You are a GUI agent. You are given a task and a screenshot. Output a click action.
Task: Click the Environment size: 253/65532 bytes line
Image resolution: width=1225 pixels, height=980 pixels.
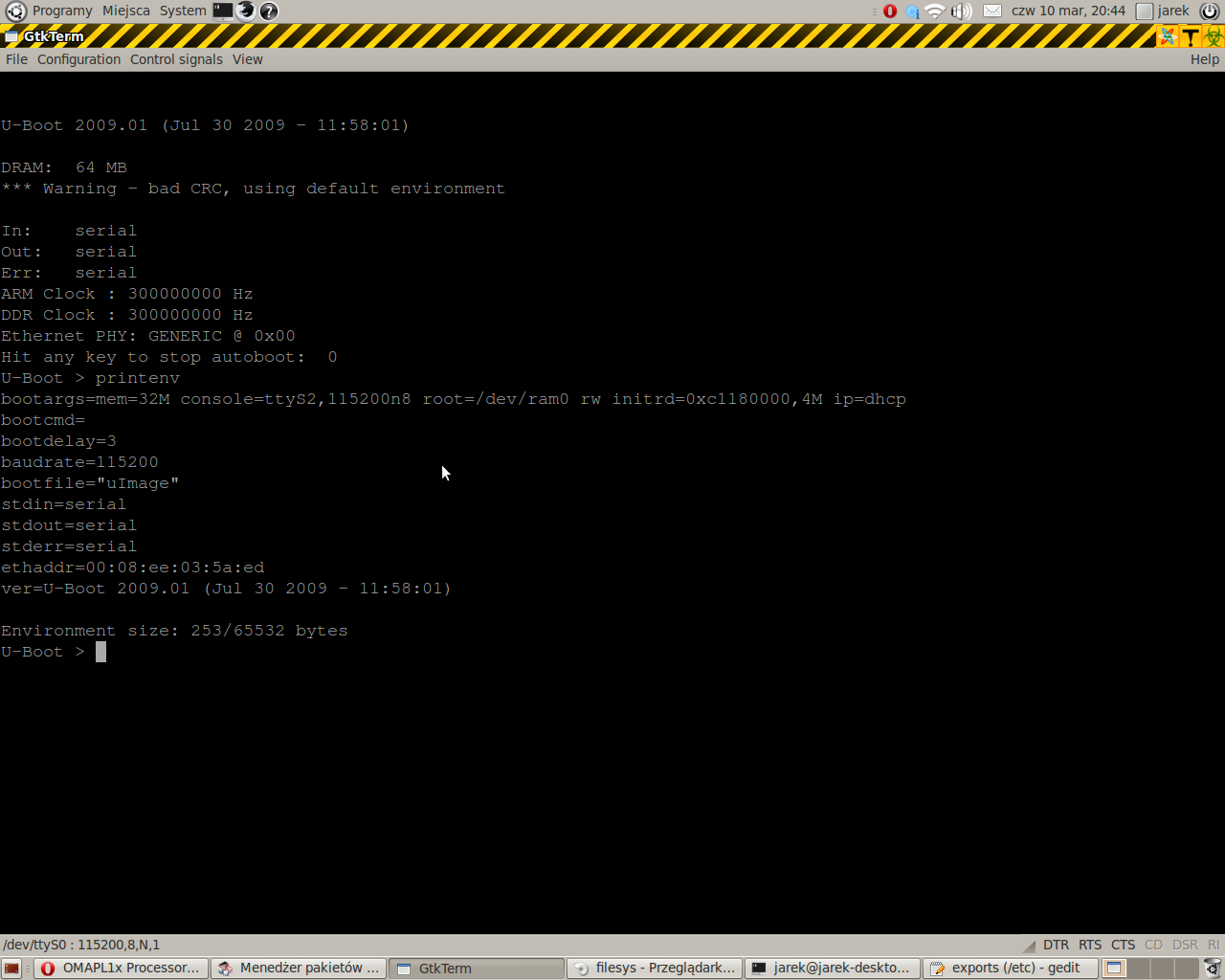pyautogui.click(x=174, y=631)
